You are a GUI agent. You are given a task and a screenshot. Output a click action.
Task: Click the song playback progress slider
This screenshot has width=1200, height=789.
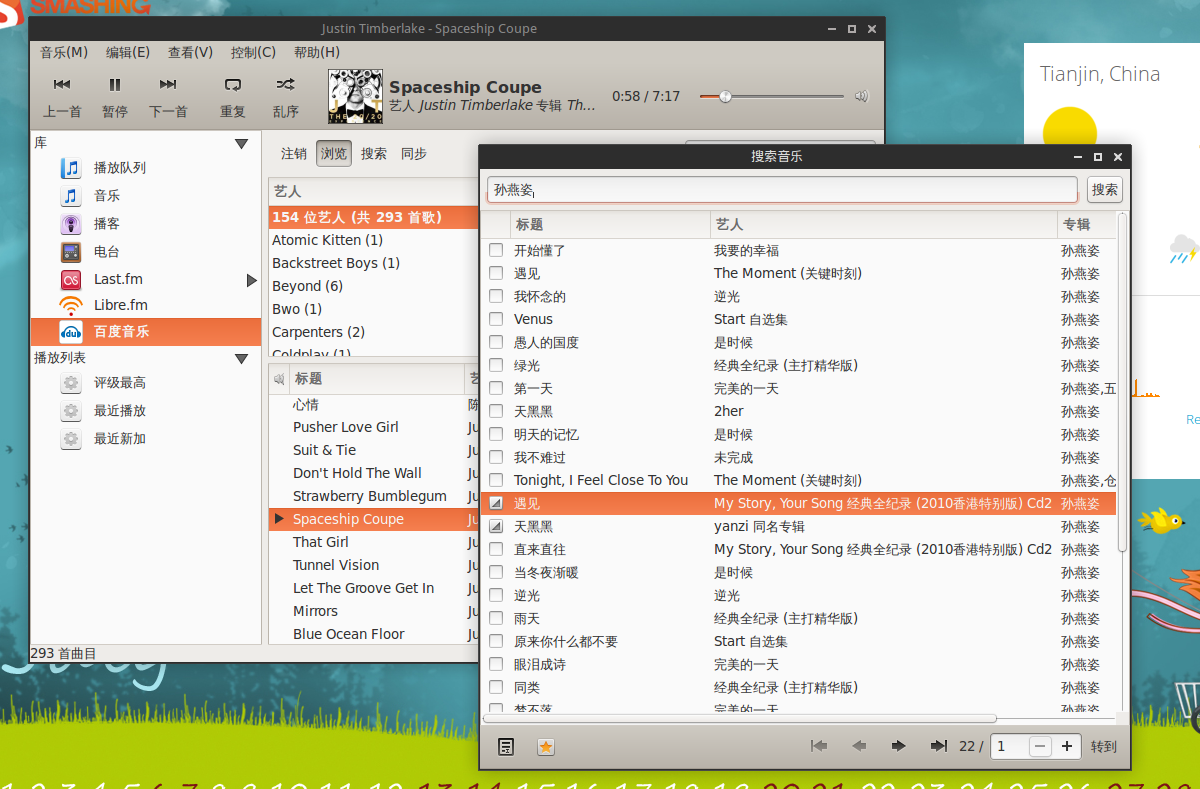pyautogui.click(x=771, y=97)
